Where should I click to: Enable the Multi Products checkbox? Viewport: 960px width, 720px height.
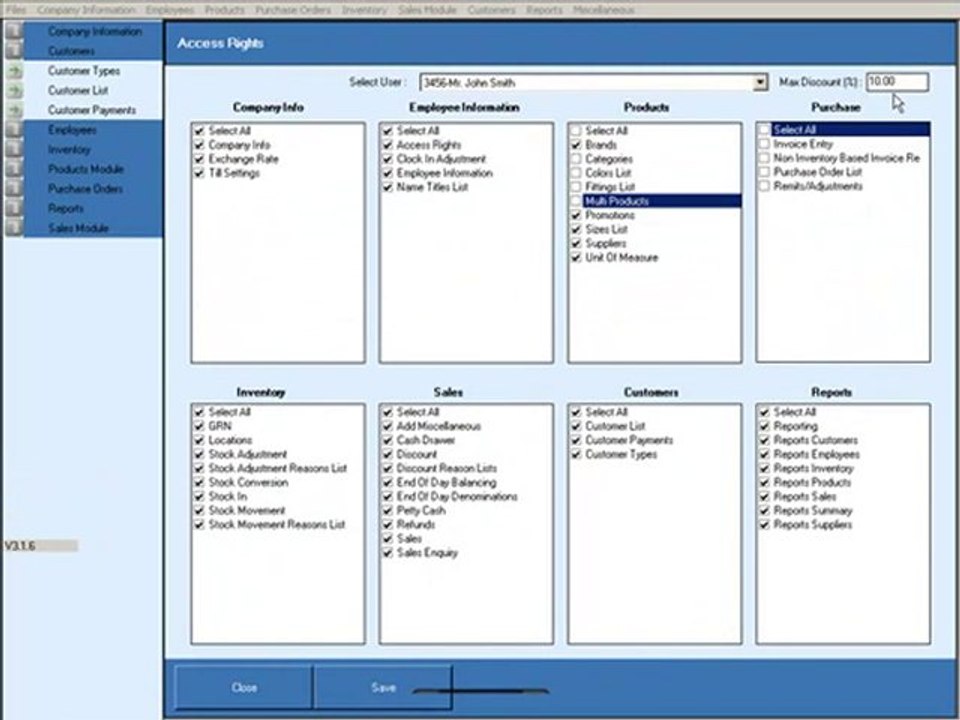coord(576,201)
